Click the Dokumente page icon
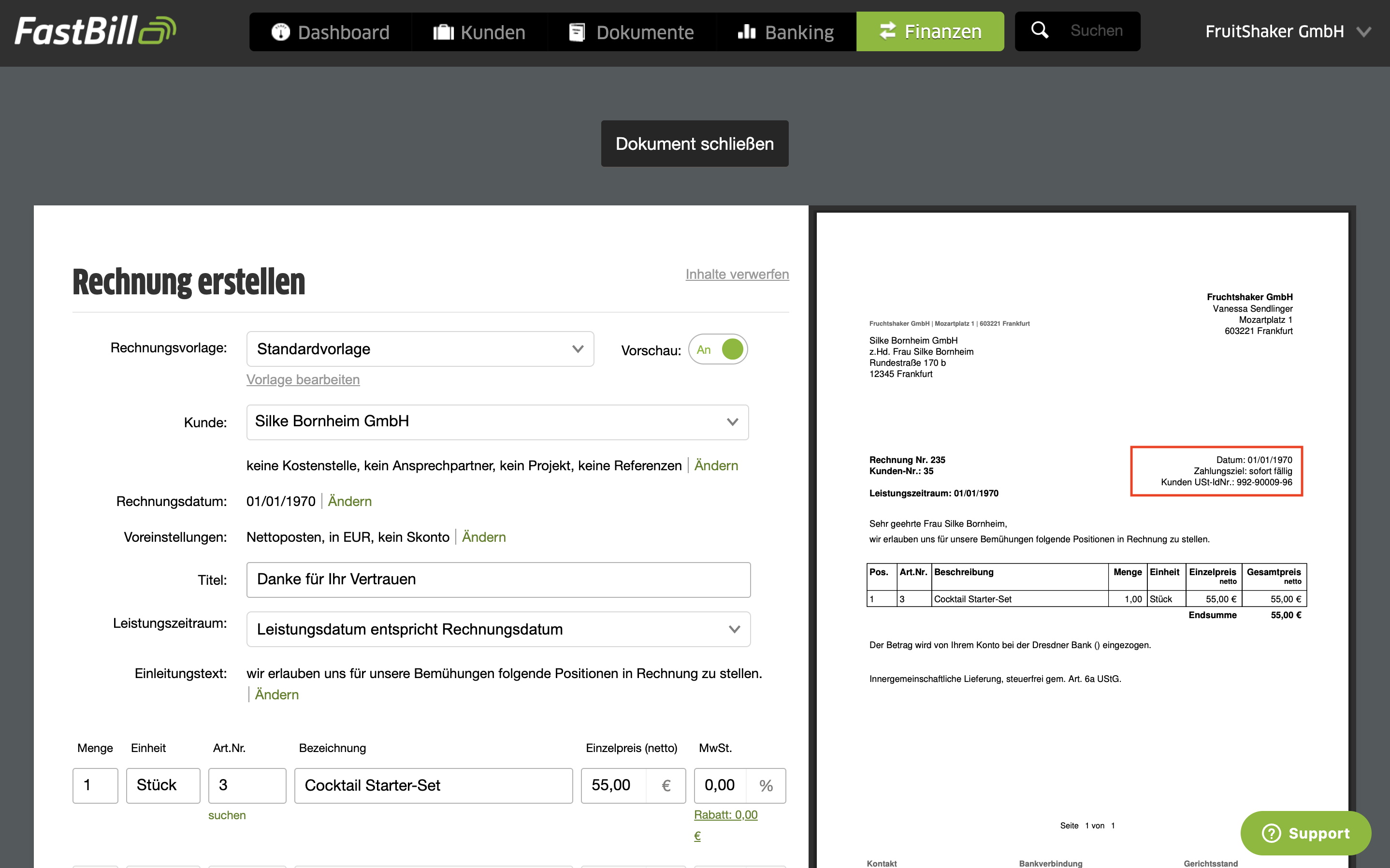Viewport: 1390px width, 868px height. [x=577, y=32]
